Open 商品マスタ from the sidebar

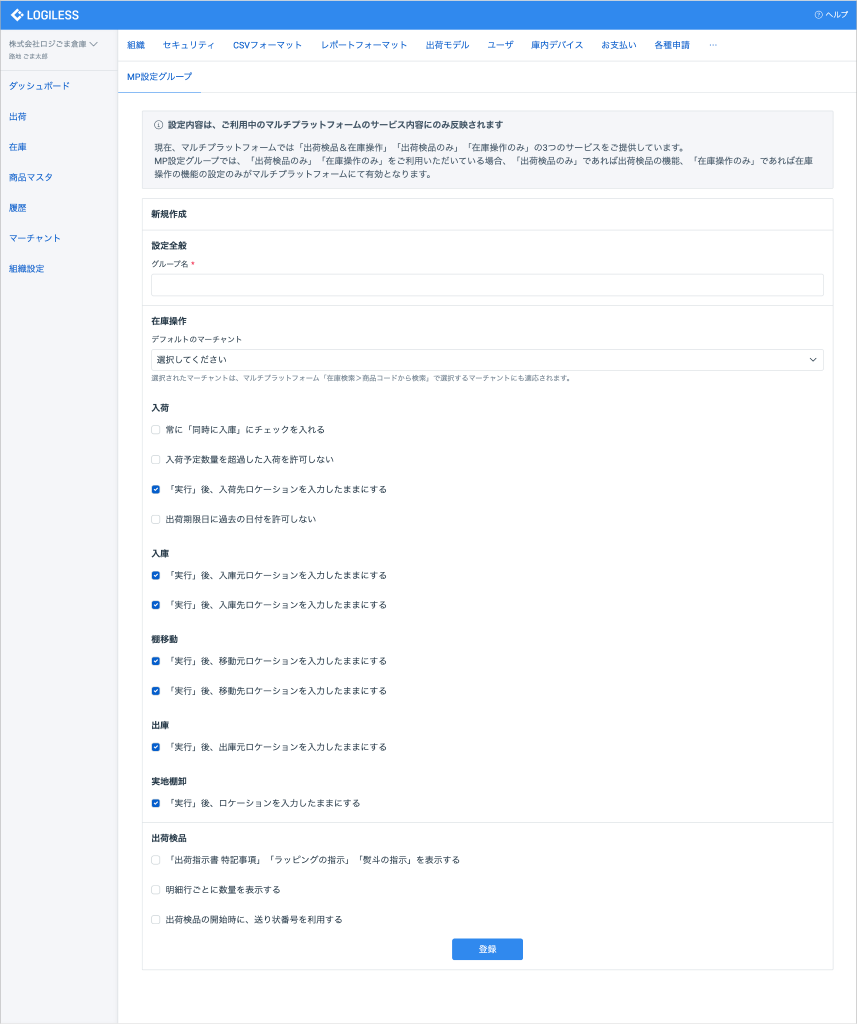tap(30, 177)
